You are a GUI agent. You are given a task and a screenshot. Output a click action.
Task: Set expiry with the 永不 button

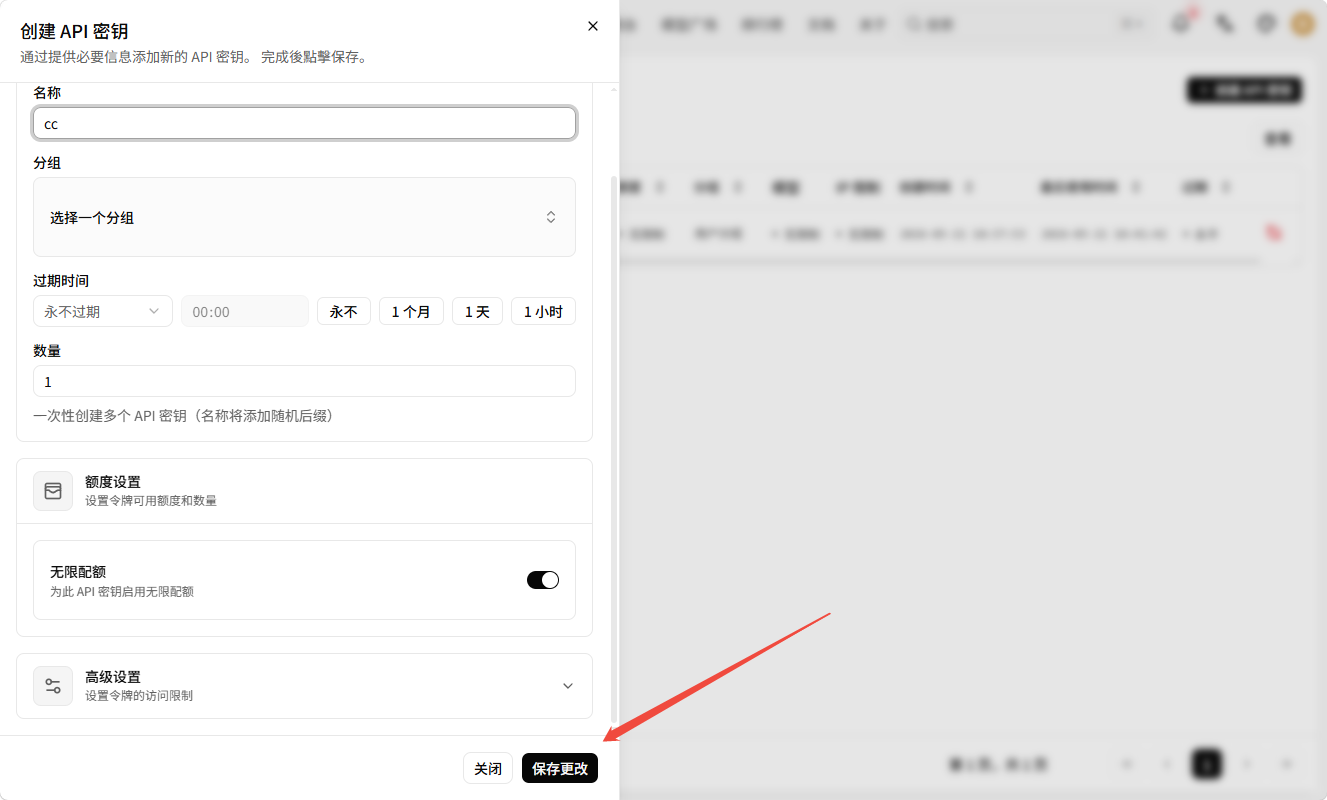(x=344, y=311)
